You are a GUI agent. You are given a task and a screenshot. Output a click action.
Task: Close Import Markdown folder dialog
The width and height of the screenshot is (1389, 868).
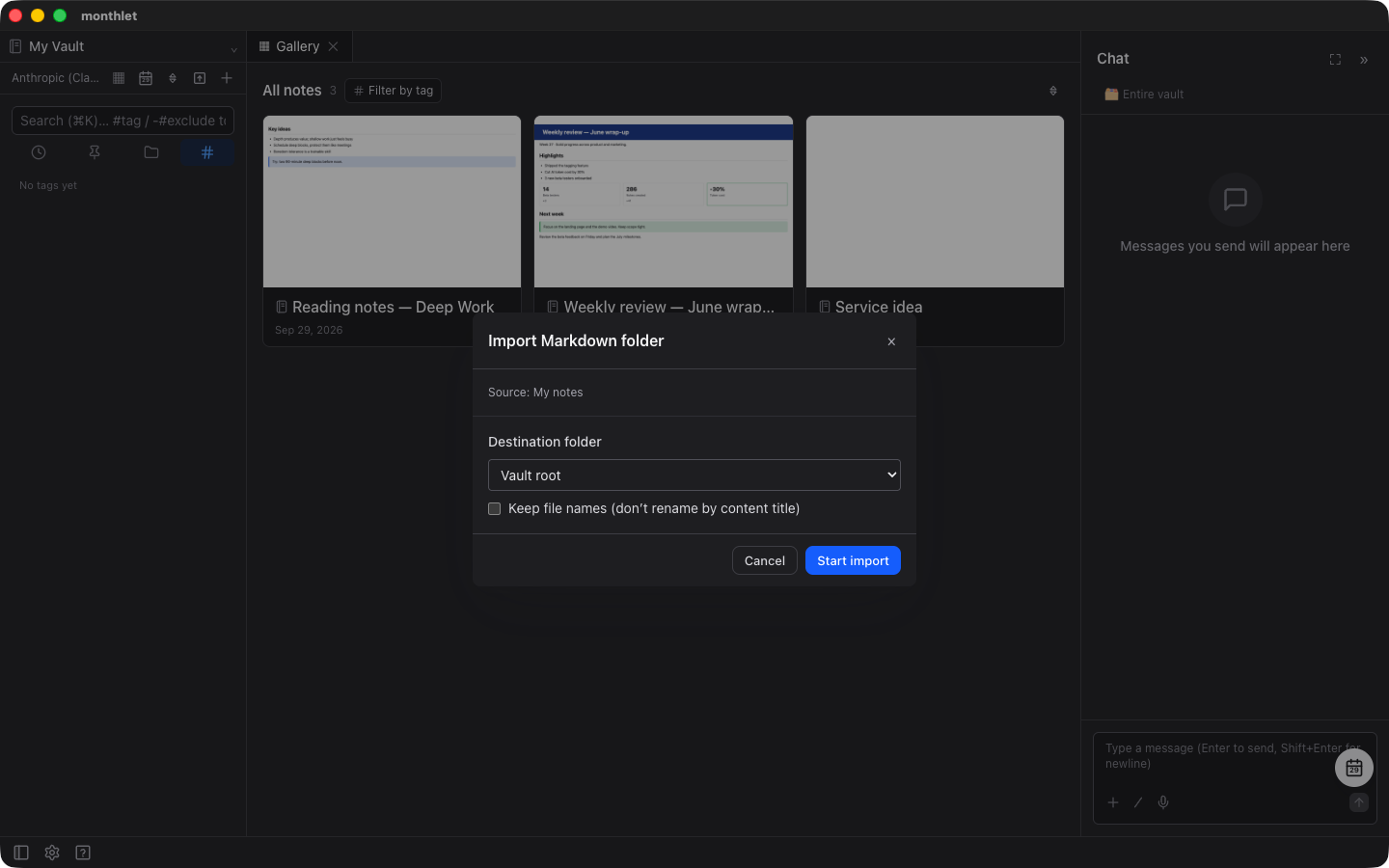pyautogui.click(x=891, y=341)
